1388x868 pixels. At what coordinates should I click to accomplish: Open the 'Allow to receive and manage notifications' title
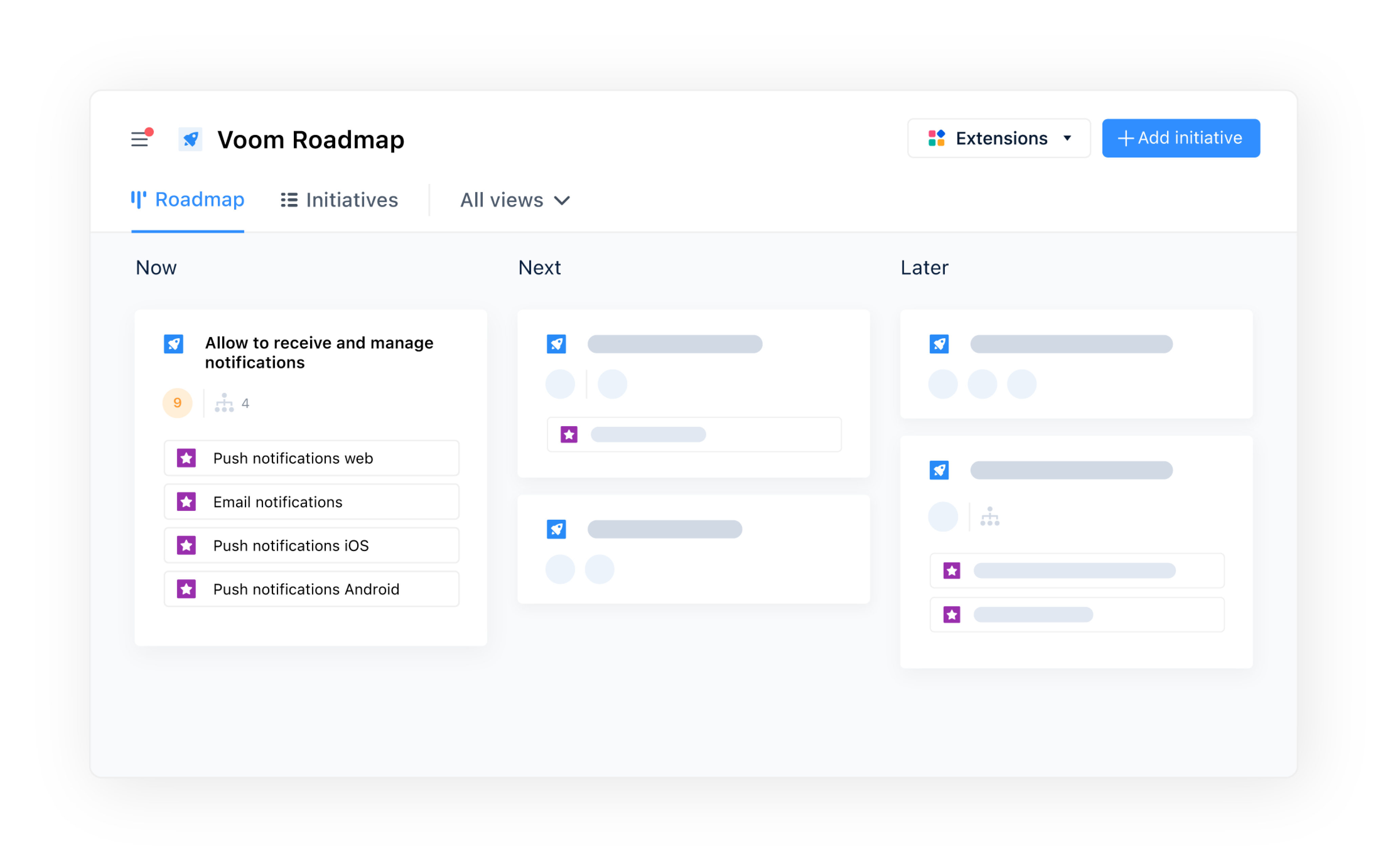(319, 352)
